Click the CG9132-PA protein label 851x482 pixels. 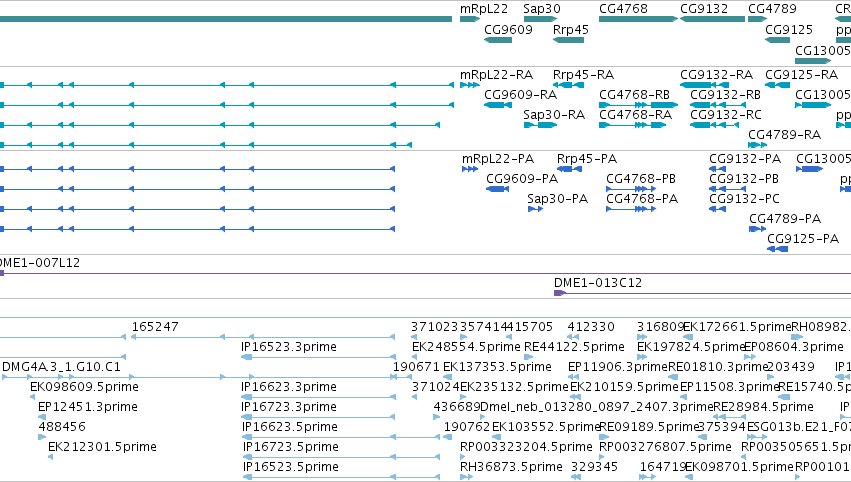point(745,159)
